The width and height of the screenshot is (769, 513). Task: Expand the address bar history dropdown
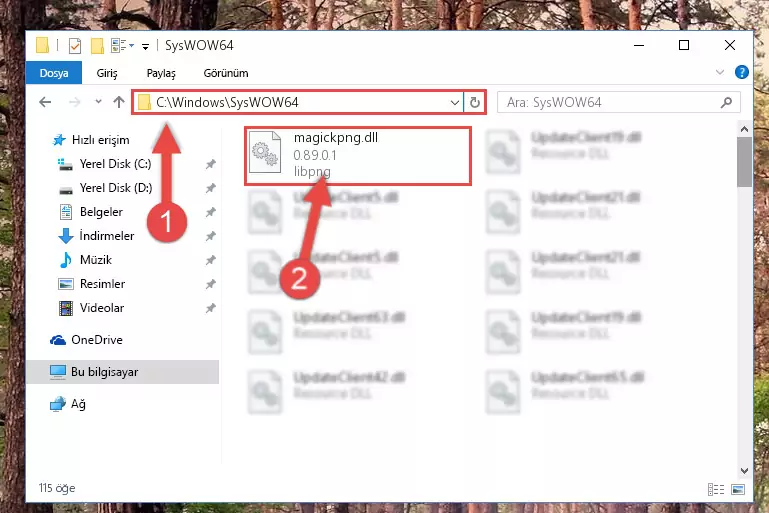click(x=455, y=103)
